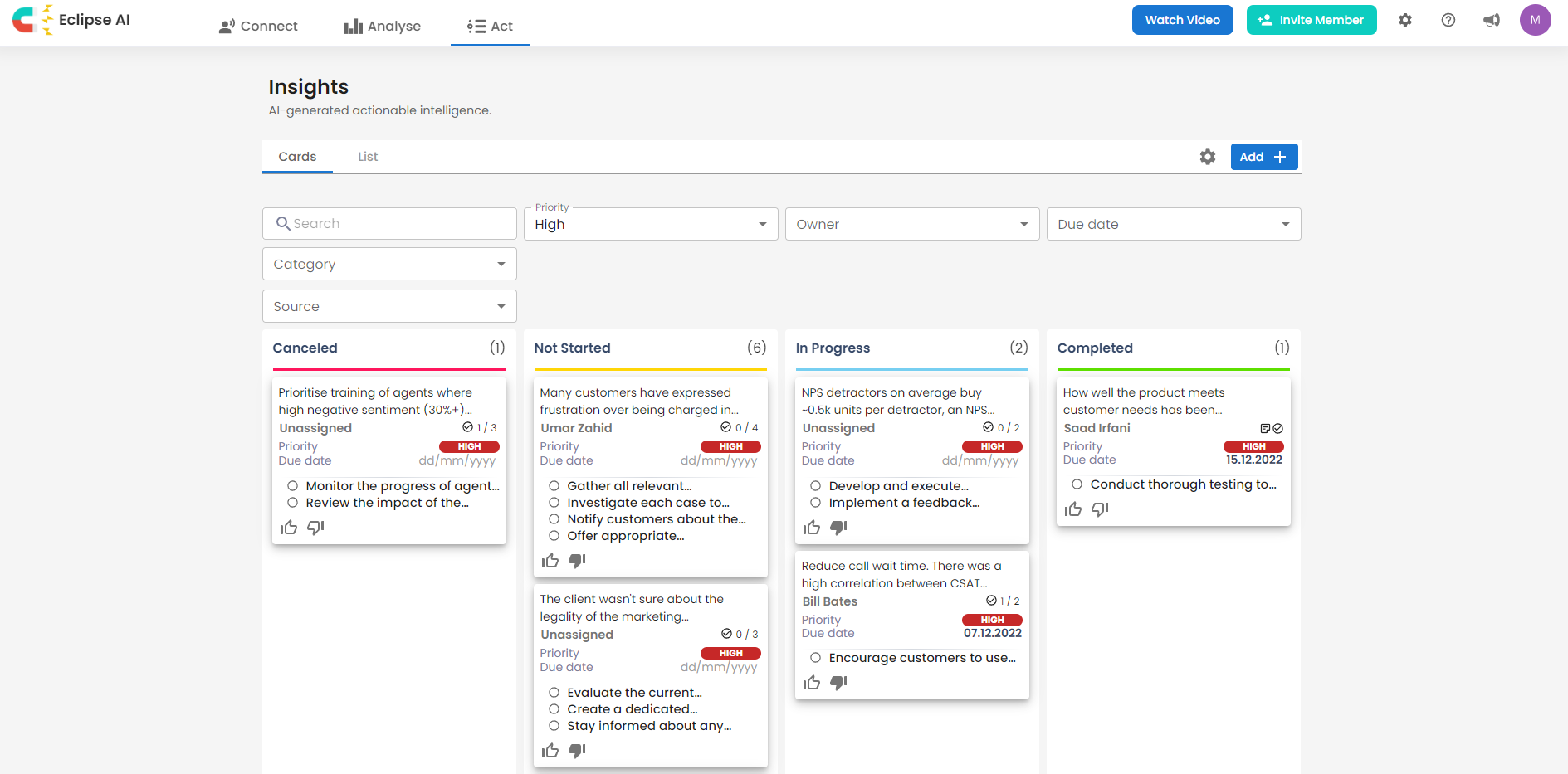Open the user avatar profile menu
The height and width of the screenshot is (774, 1568).
[x=1535, y=20]
